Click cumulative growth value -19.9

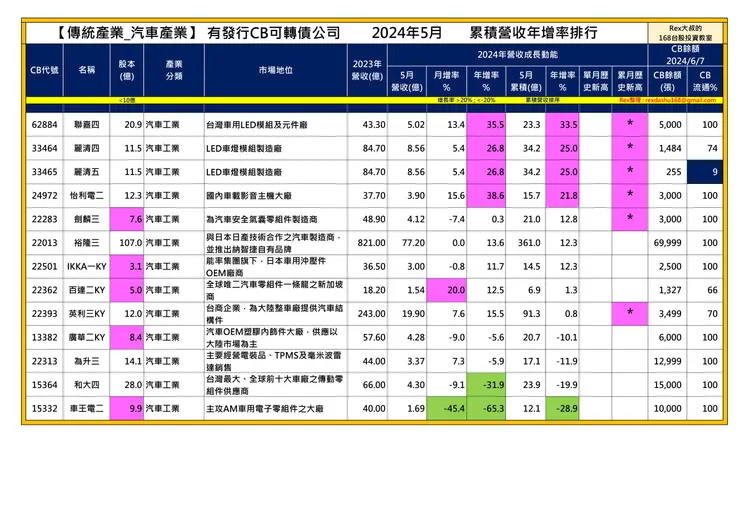tap(566, 385)
